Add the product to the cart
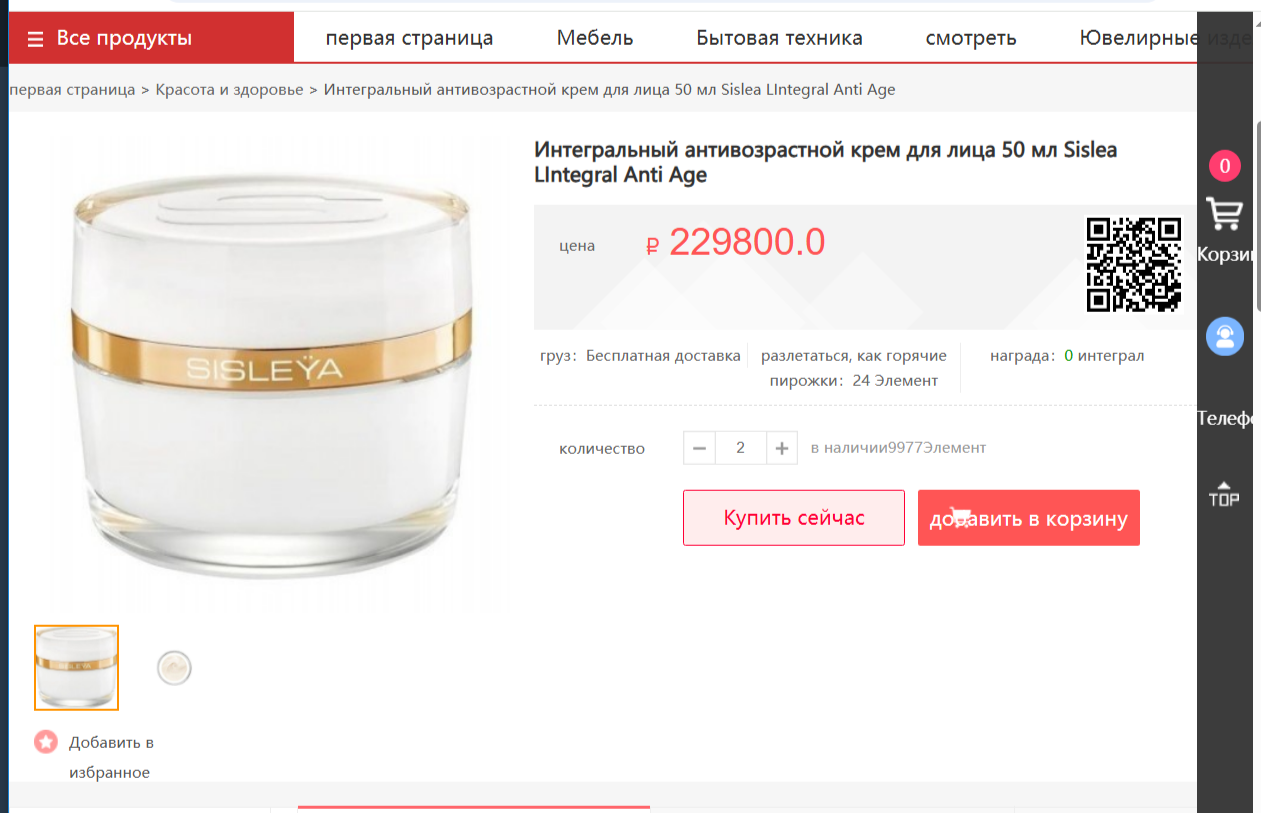 click(1029, 518)
